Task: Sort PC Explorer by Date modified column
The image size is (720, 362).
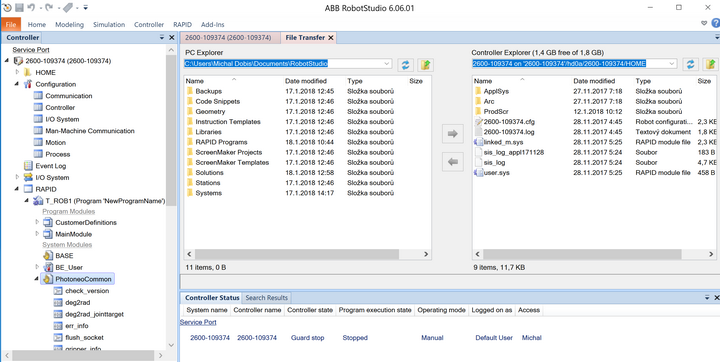Action: [306, 81]
